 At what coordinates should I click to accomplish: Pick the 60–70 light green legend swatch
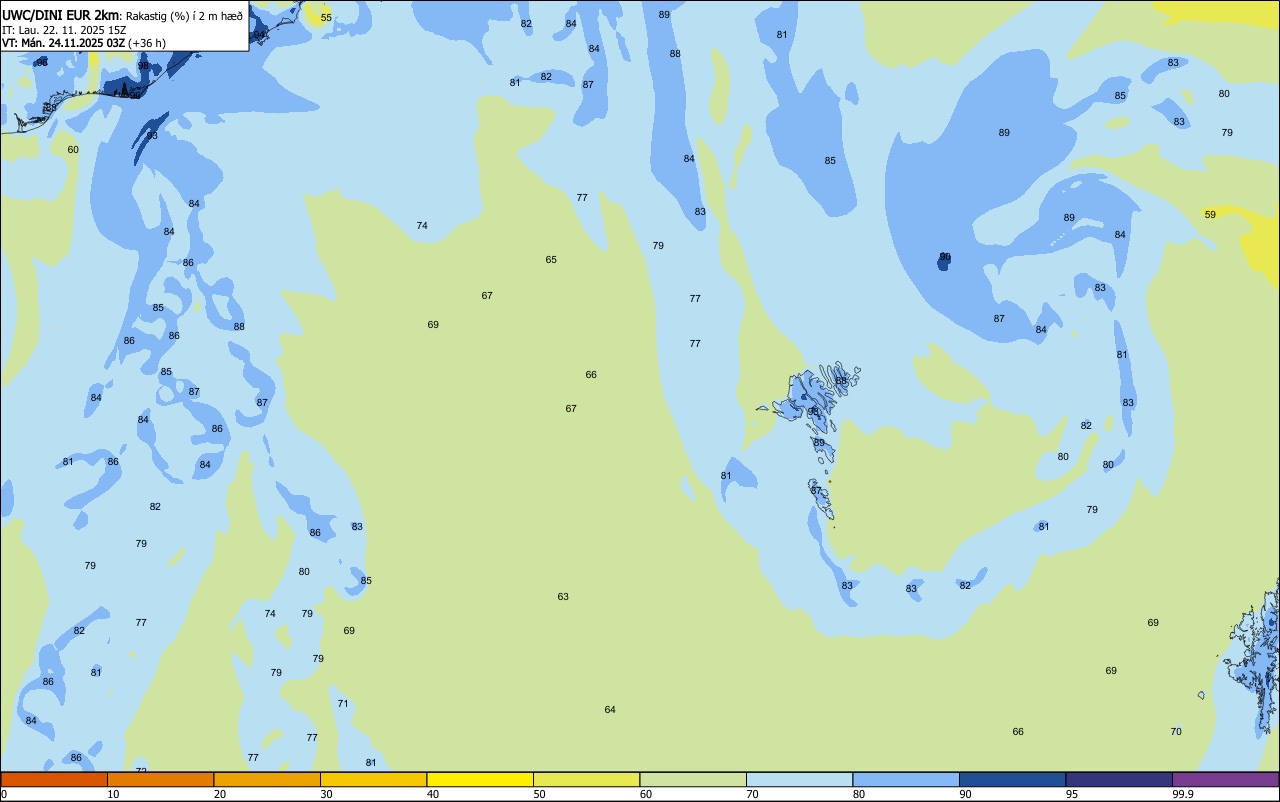693,779
